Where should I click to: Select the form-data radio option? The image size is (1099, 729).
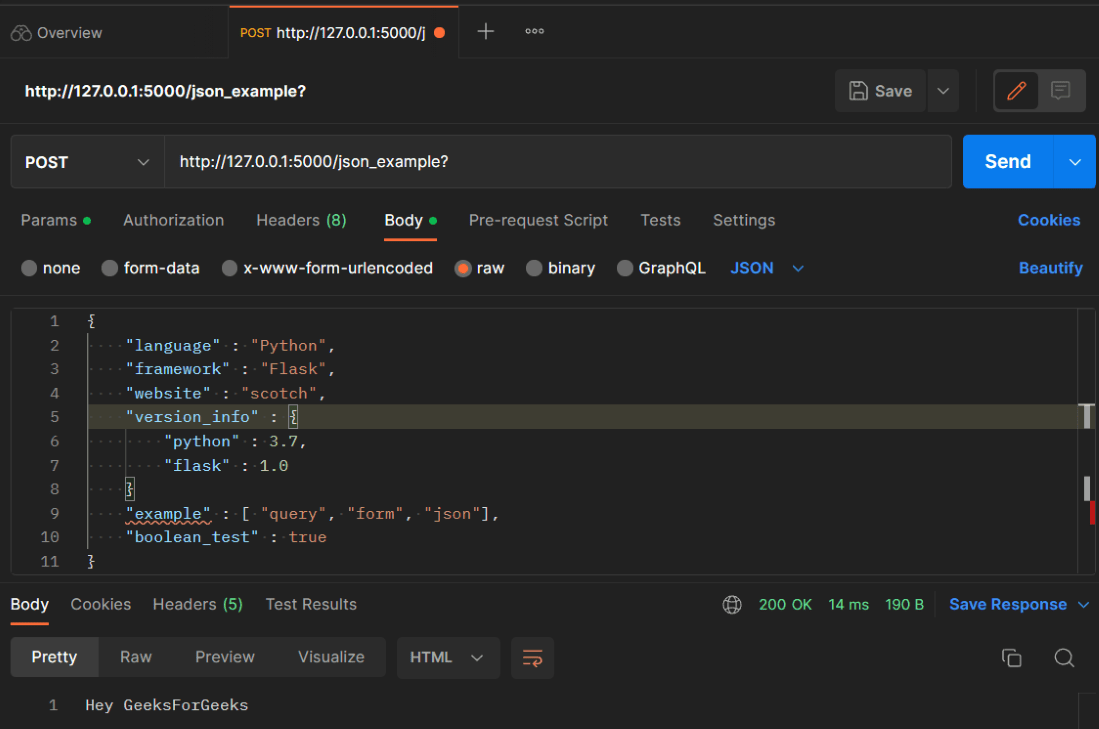pos(109,268)
